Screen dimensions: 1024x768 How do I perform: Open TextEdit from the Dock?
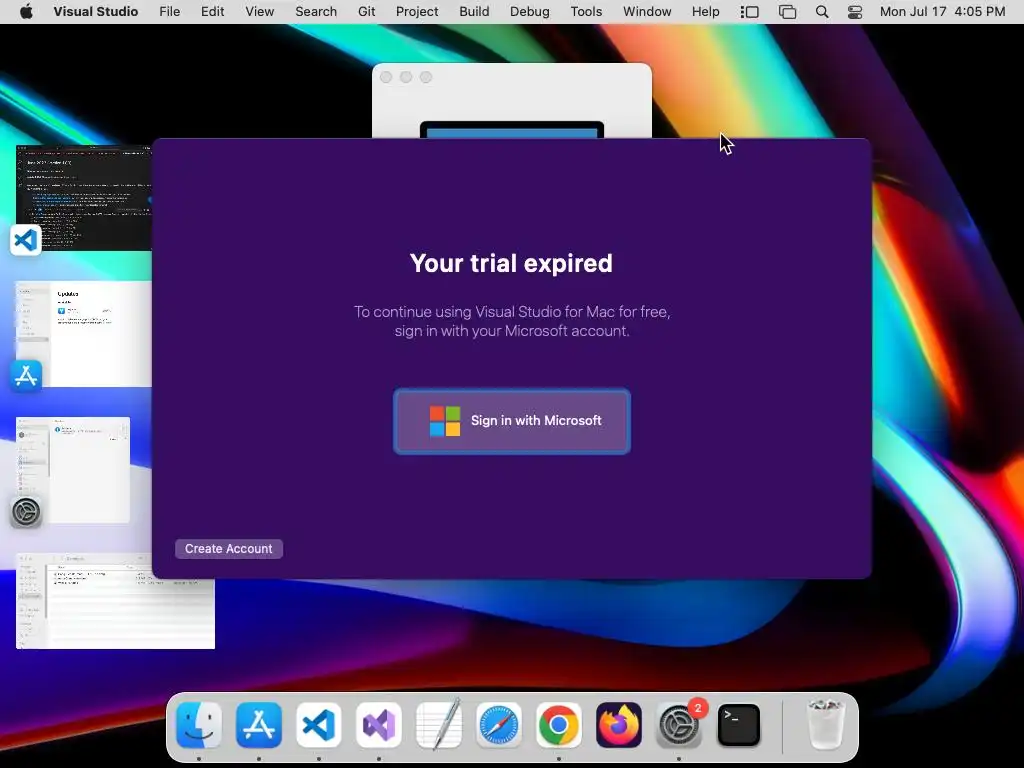pyautogui.click(x=439, y=724)
